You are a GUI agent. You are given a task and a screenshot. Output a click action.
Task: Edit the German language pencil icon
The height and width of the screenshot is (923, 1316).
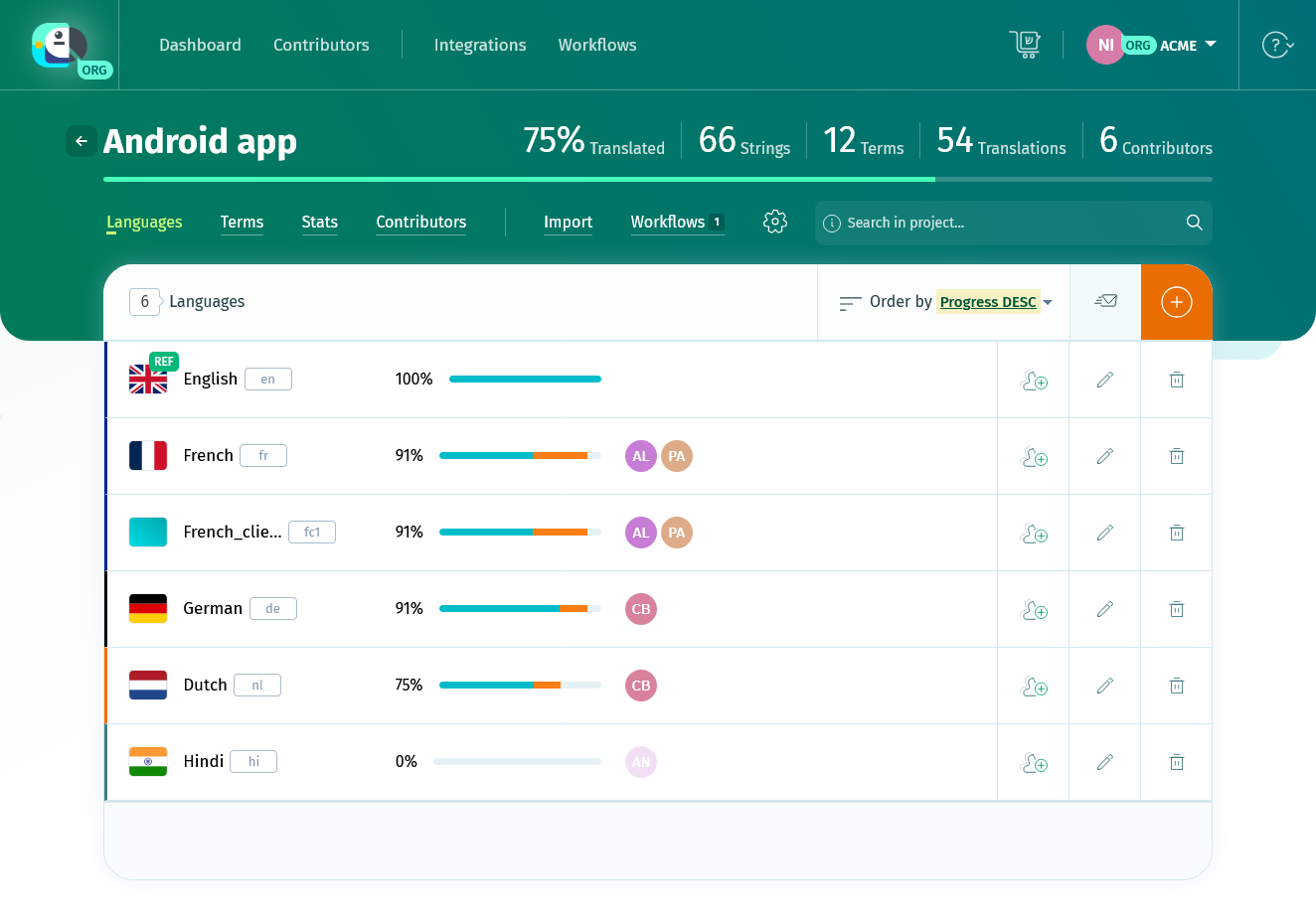pos(1104,609)
